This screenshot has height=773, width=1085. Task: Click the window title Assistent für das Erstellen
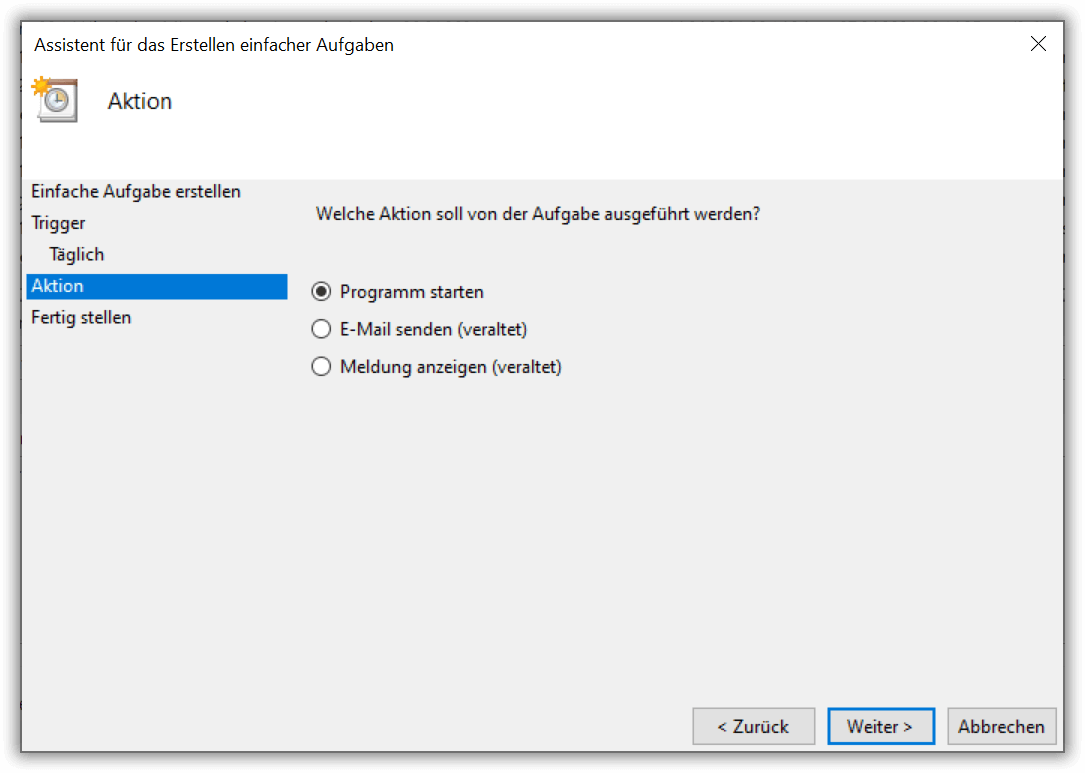tap(214, 45)
